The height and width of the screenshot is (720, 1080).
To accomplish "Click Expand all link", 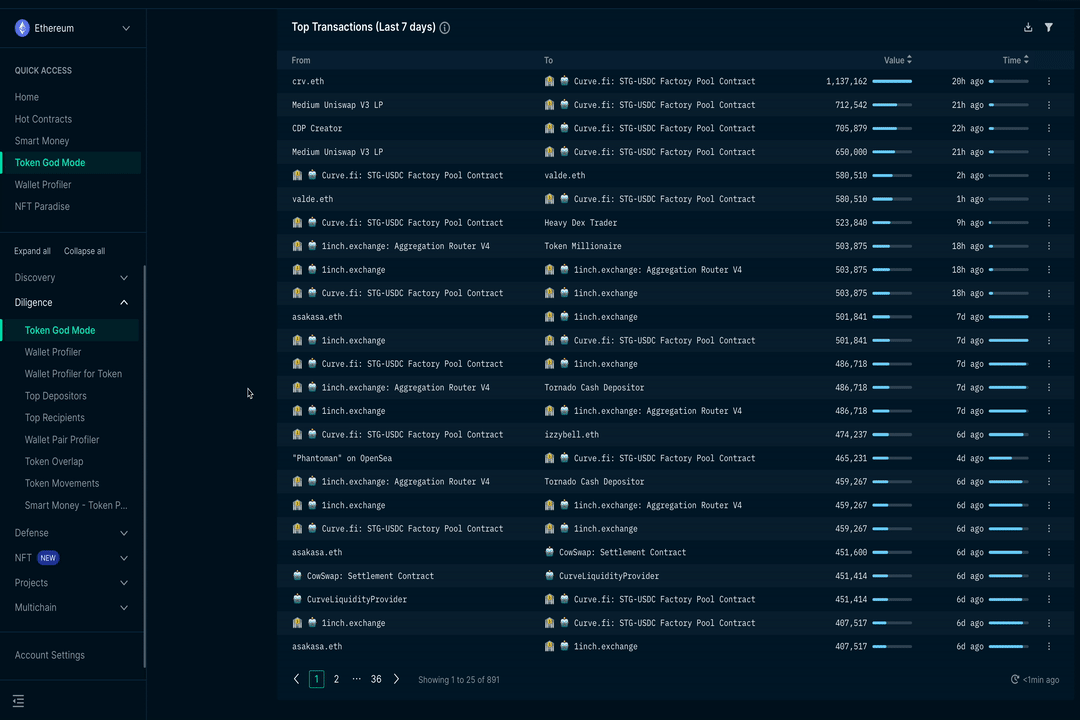I will pos(32,251).
